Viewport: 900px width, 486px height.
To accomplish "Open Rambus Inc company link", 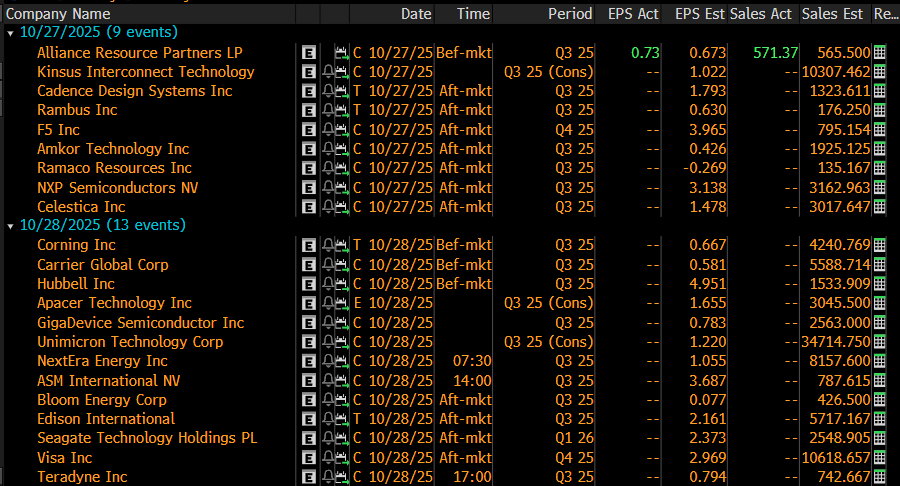I will tap(77, 110).
